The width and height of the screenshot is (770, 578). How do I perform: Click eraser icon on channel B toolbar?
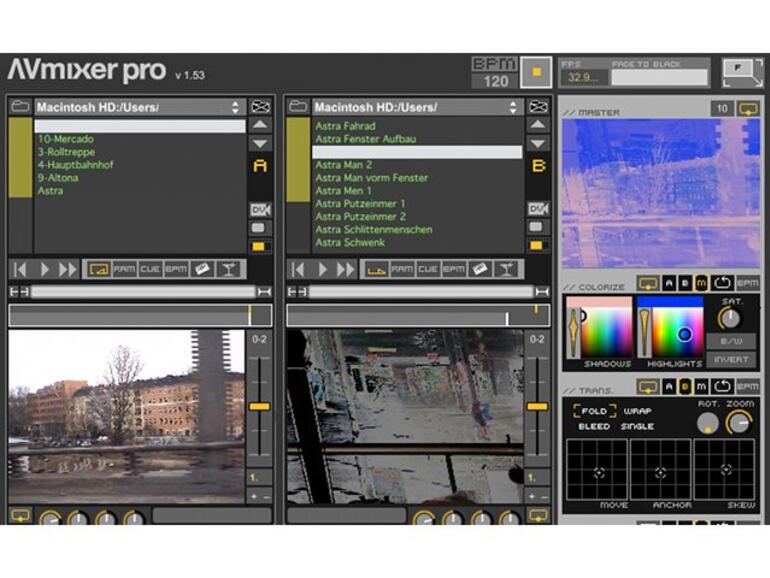(x=480, y=269)
